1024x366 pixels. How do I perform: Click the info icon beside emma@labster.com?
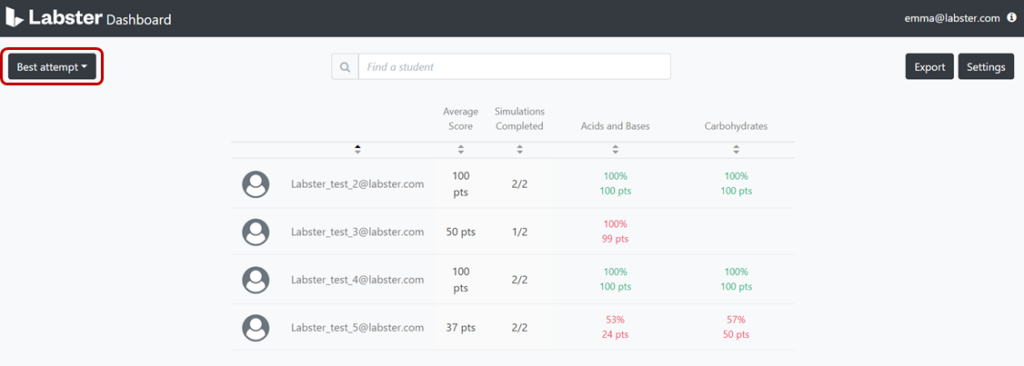coord(1012,18)
